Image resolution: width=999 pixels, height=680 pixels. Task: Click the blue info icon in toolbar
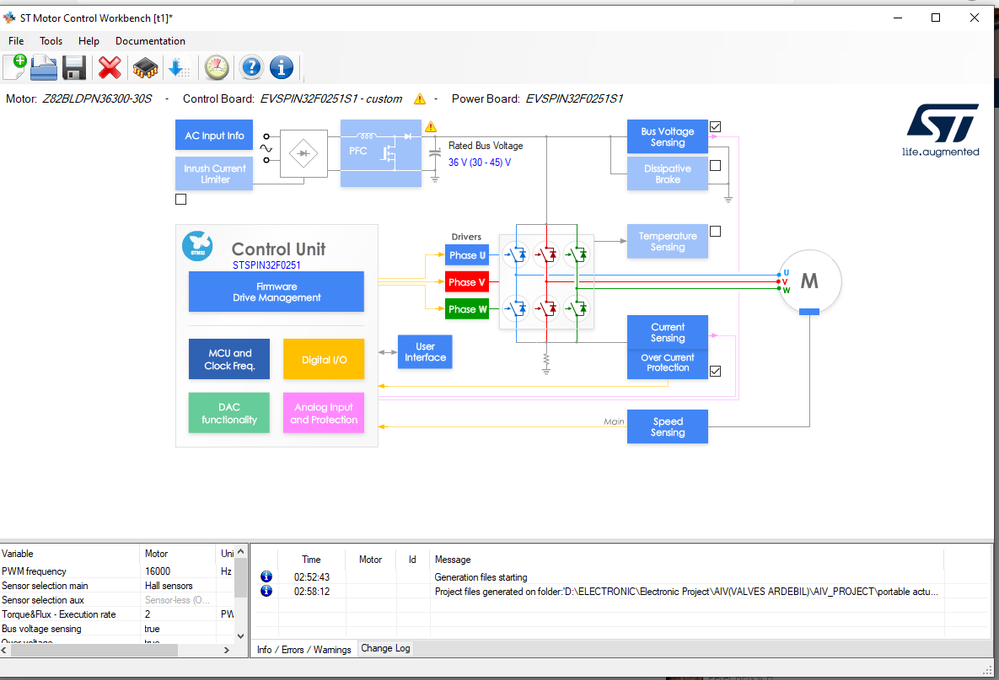[x=282, y=67]
